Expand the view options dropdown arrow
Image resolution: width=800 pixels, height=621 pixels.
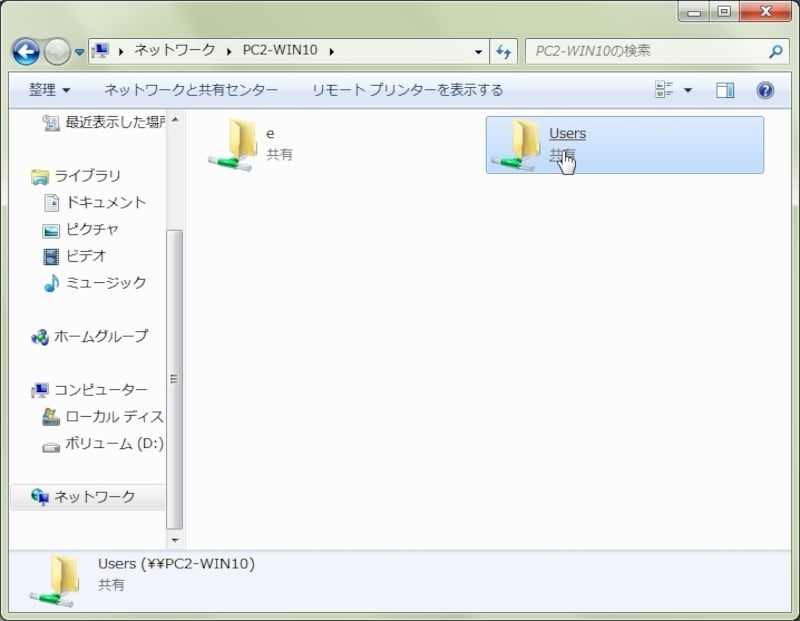click(x=687, y=90)
